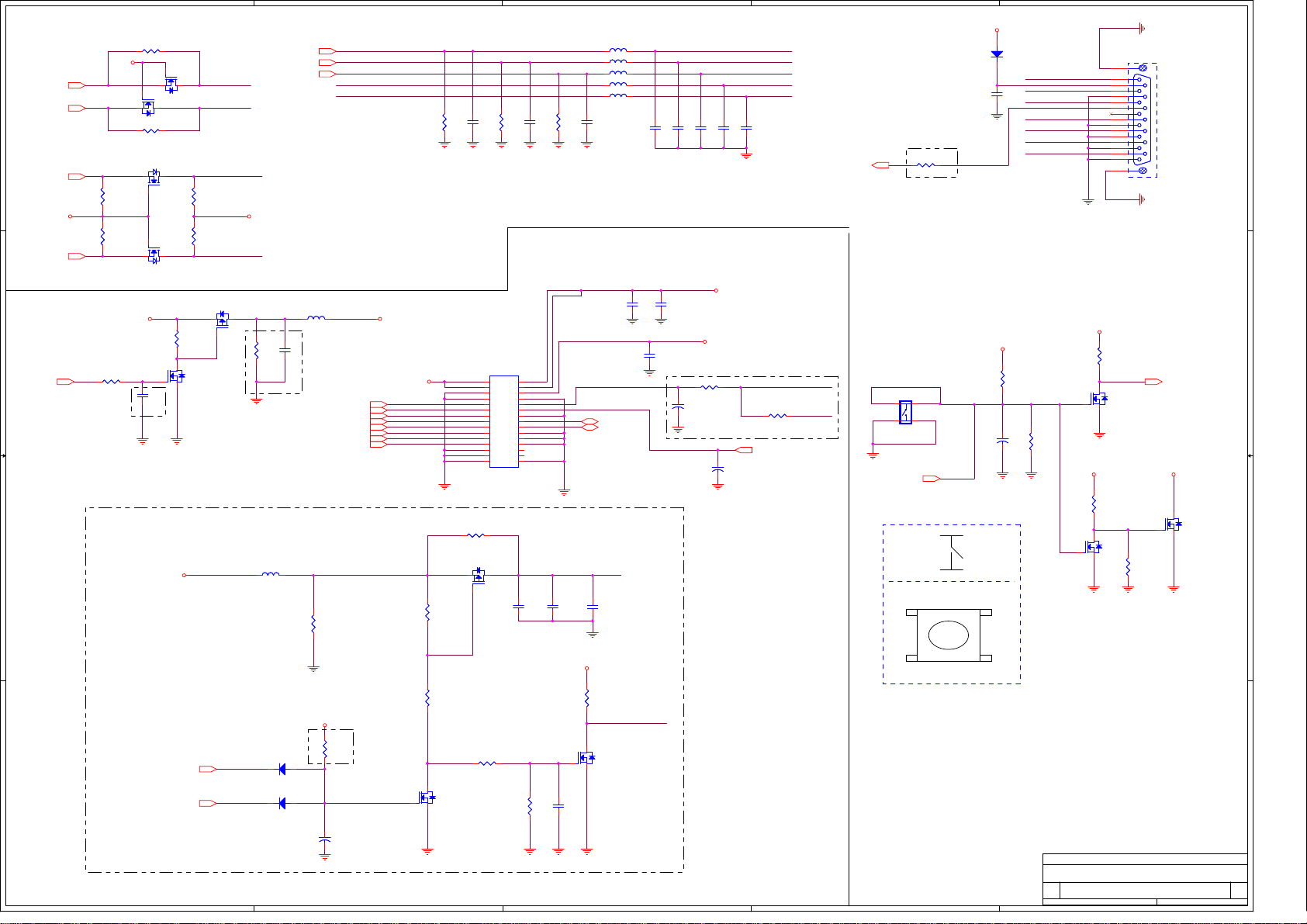Click the upper diode in the large dashed circuit
This screenshot has height=924, width=1307.
(x=282, y=769)
